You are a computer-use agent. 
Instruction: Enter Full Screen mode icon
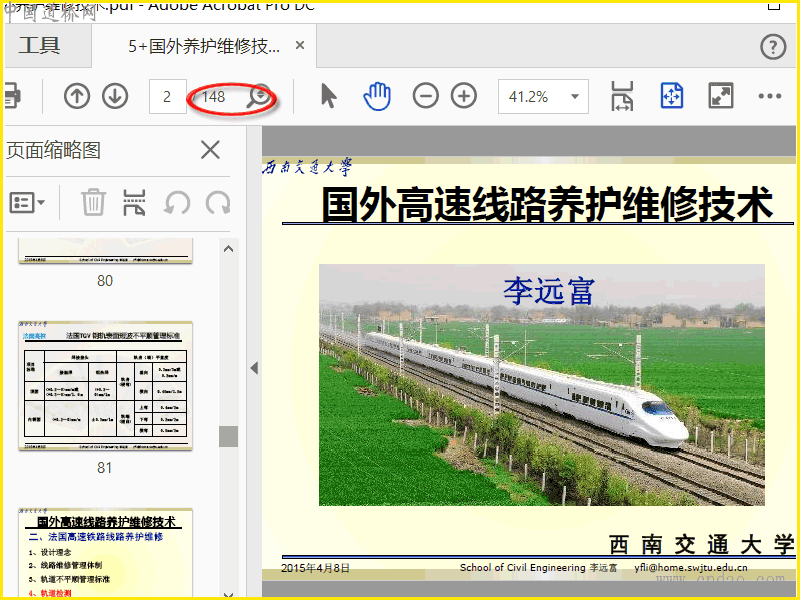tap(720, 96)
